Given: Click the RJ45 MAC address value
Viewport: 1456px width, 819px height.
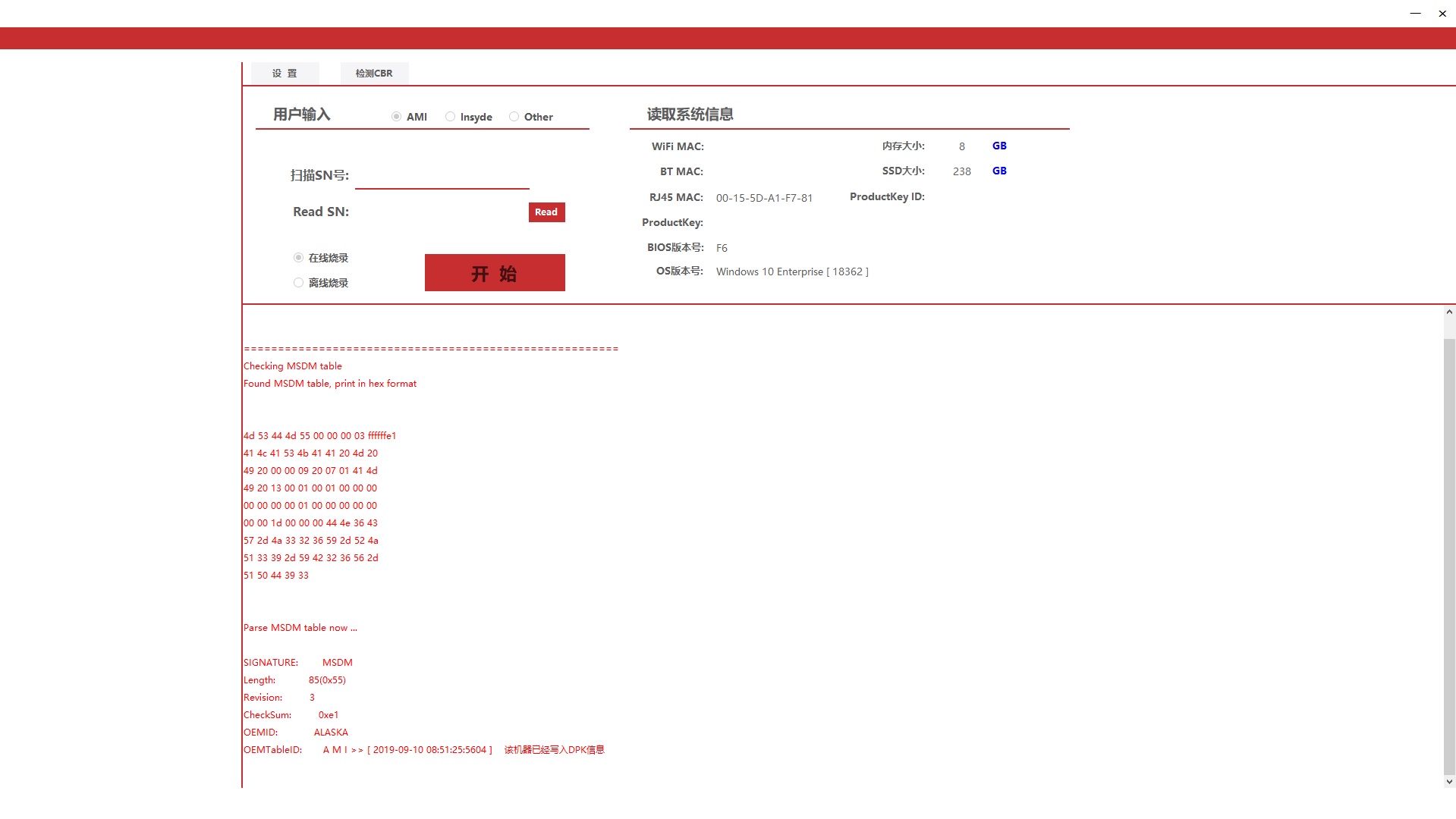Looking at the screenshot, I should [x=764, y=198].
